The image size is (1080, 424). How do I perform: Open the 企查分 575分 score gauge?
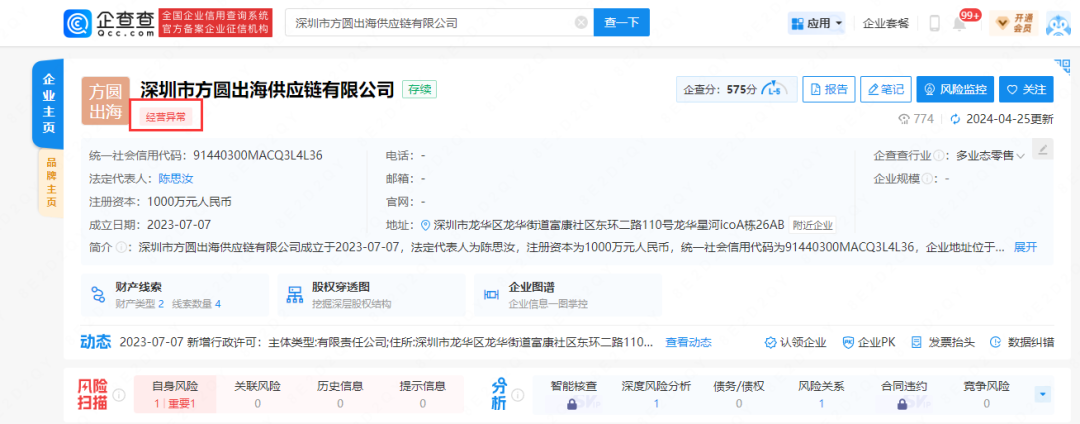[736, 89]
